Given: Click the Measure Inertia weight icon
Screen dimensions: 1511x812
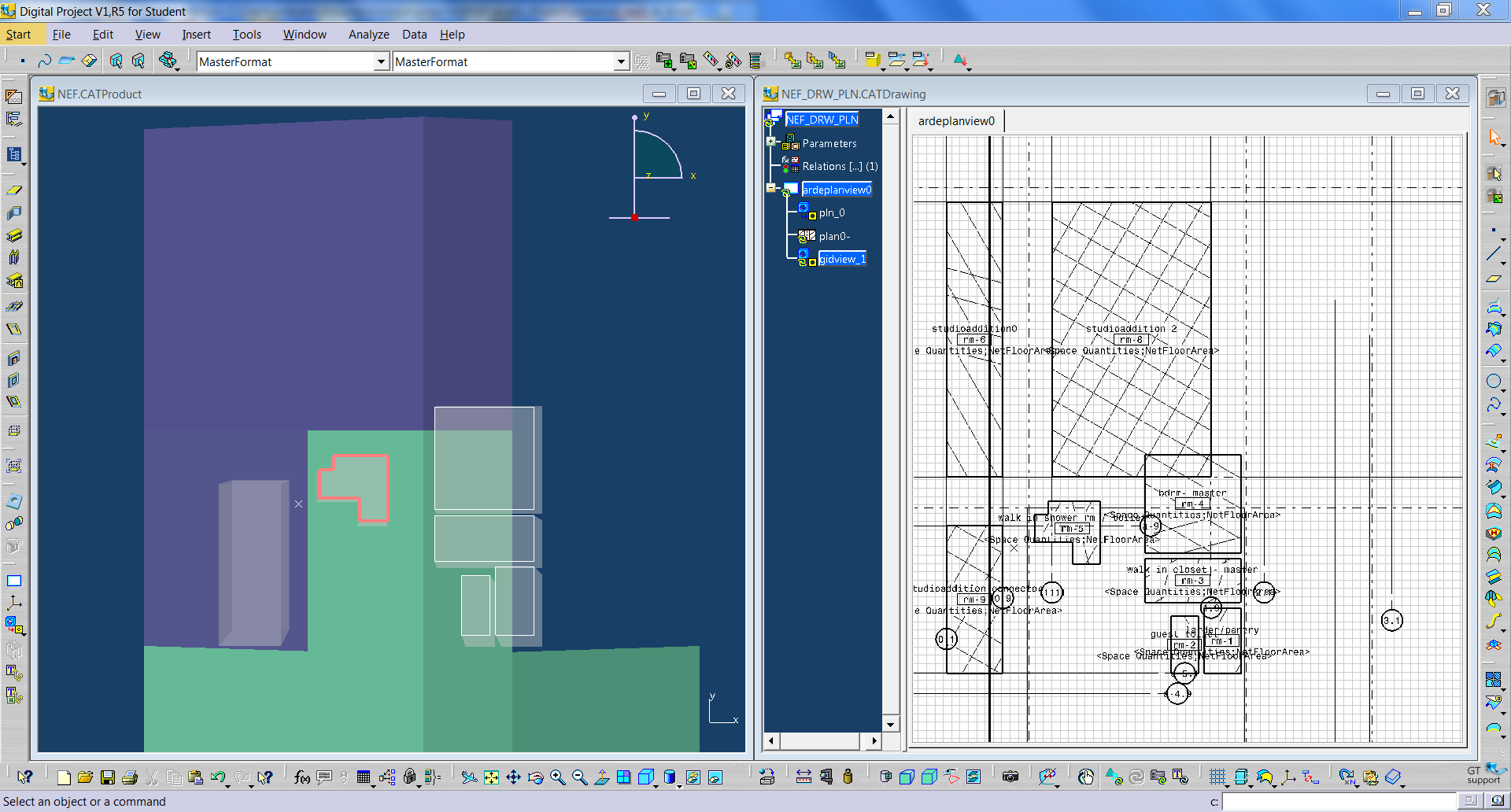Looking at the screenshot, I should 848,777.
